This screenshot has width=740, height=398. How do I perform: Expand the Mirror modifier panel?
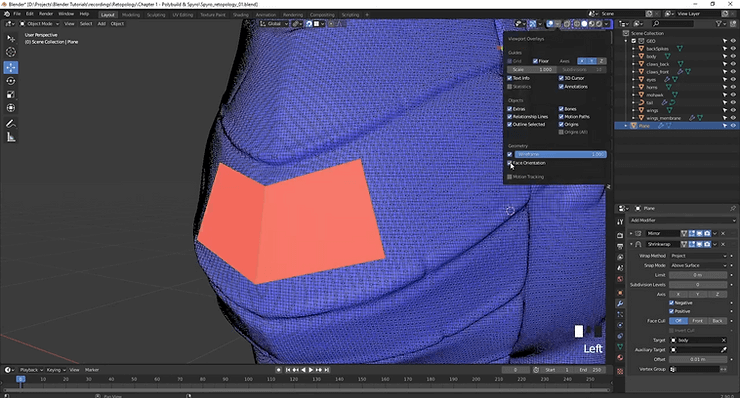(631, 233)
